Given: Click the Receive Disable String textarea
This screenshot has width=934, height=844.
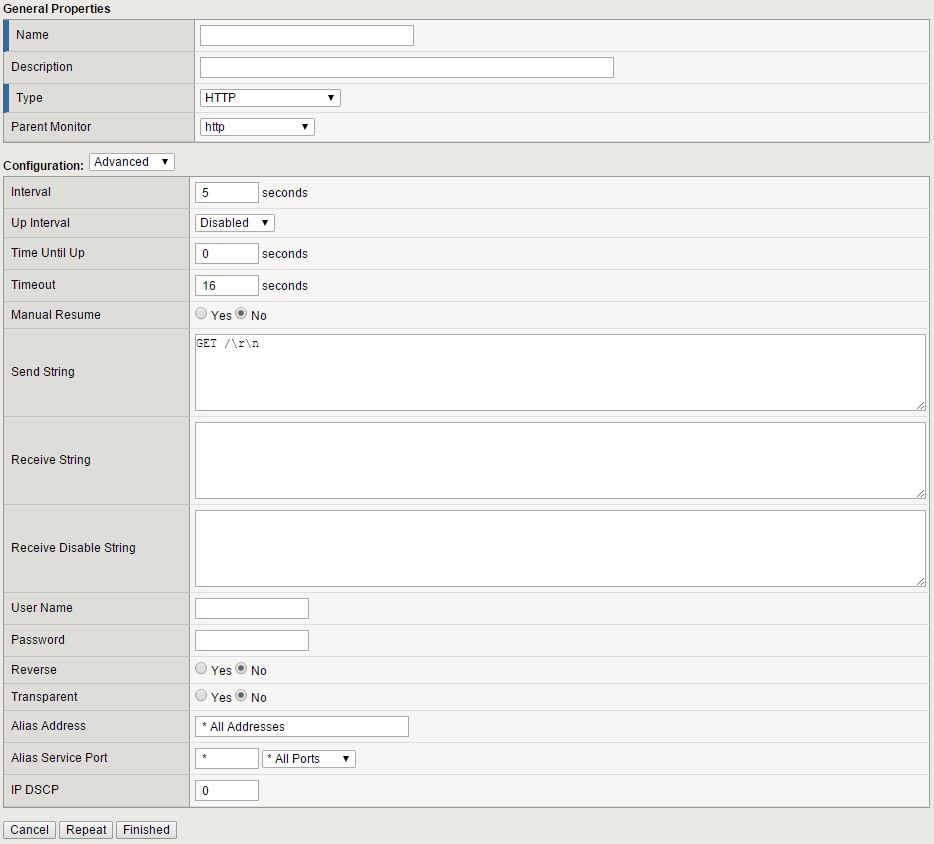Looking at the screenshot, I should (559, 548).
